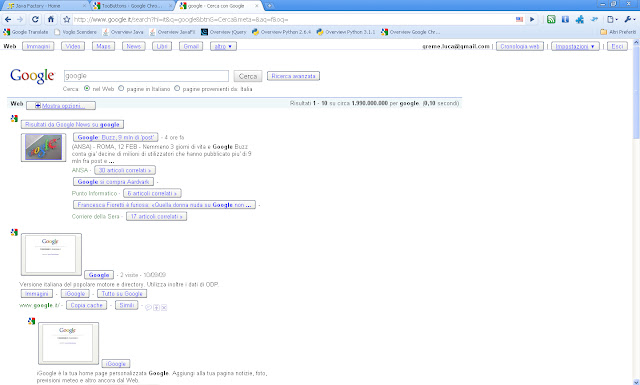Open the wrench tools menu
The image size is (640, 385).
pos(629,19)
